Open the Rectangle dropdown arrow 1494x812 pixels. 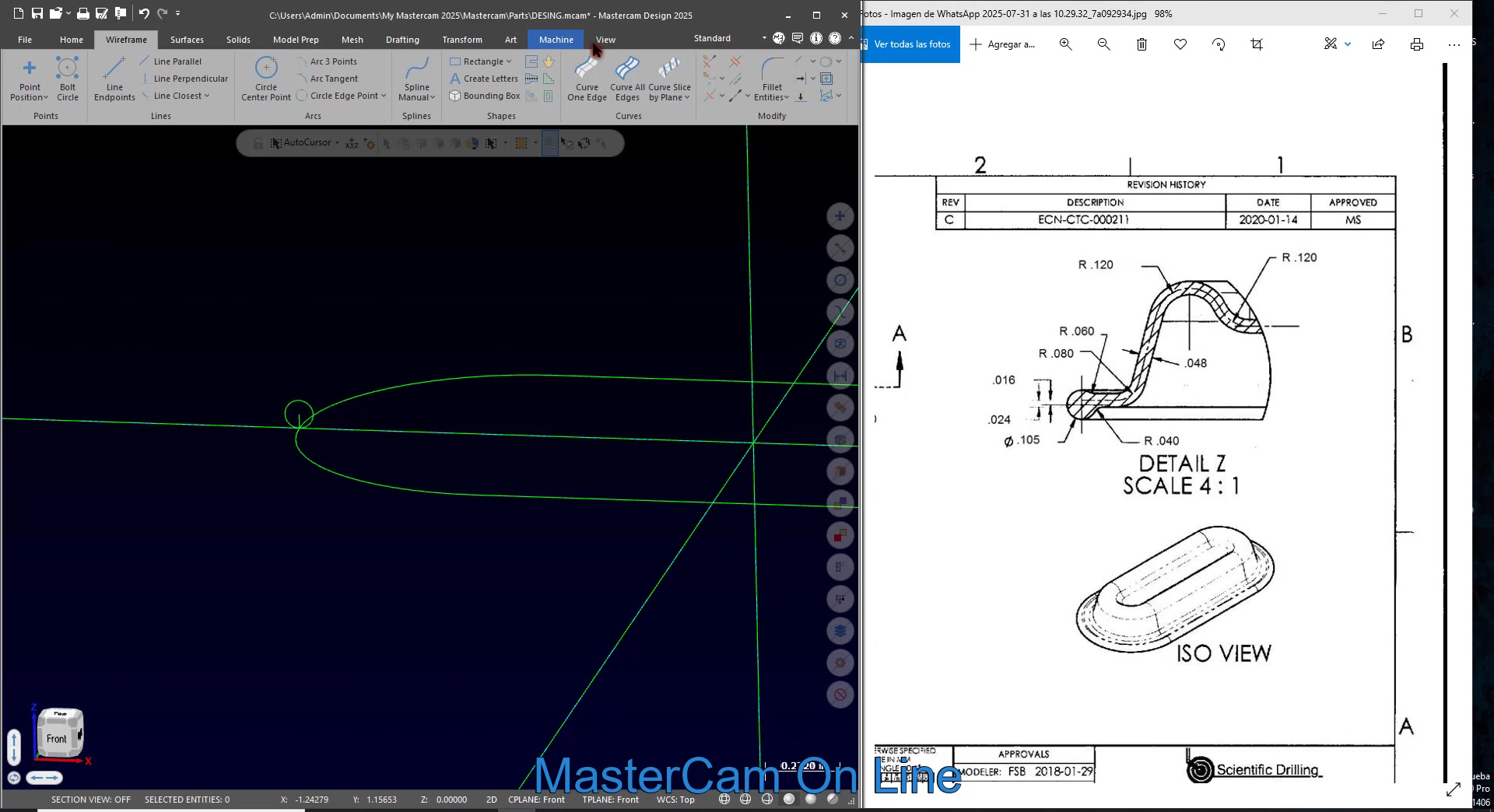(x=509, y=61)
